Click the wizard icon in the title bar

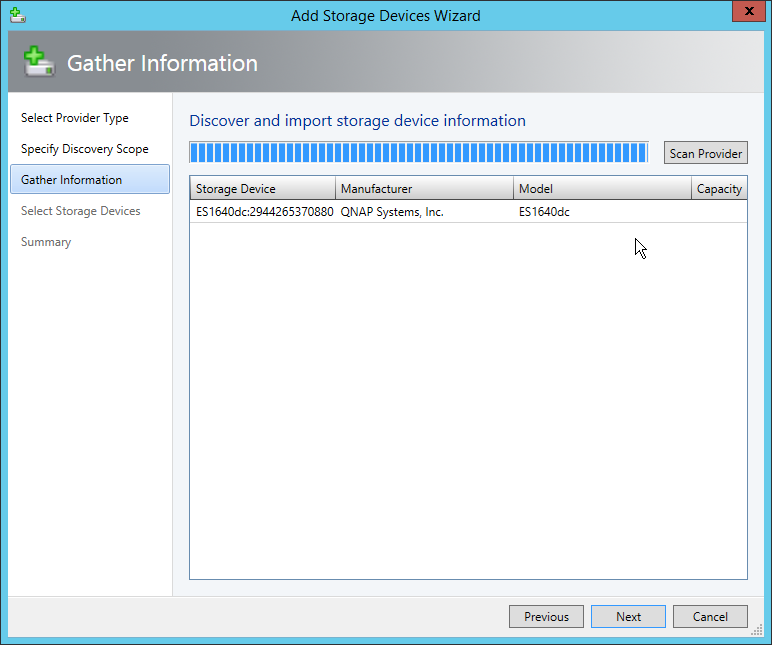click(x=16, y=15)
